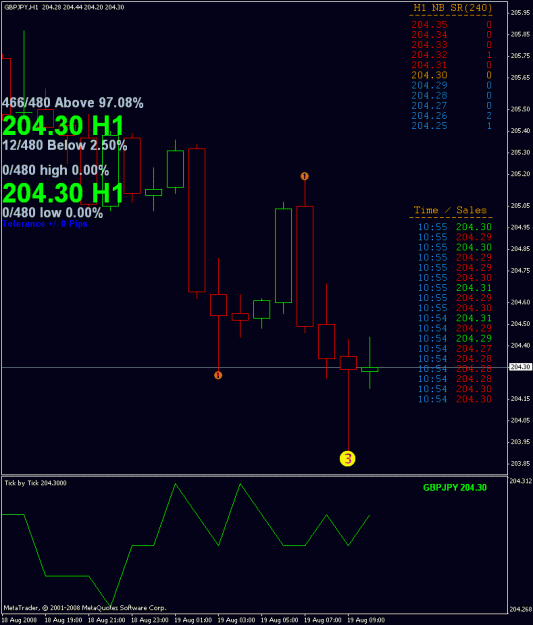Click the '0/480 low 0.00%' label
Screen dimensions: 533x625
click(x=53, y=212)
